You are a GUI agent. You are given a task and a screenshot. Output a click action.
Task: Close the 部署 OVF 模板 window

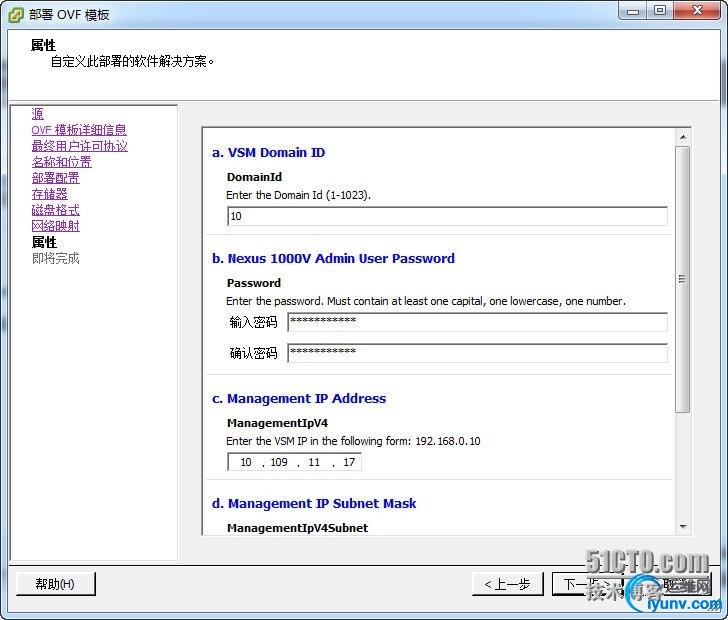(697, 11)
